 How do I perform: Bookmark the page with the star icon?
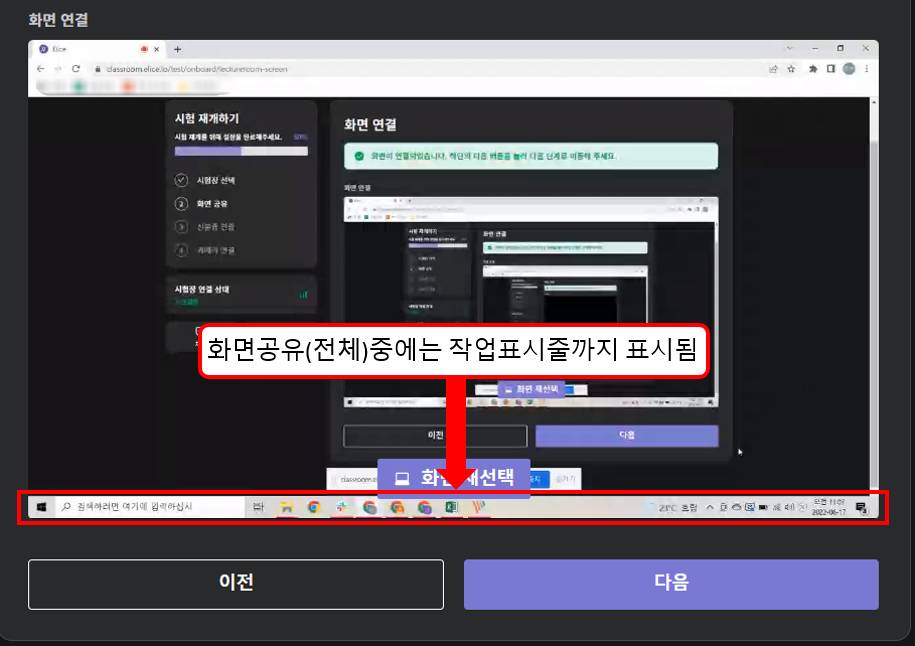point(791,69)
